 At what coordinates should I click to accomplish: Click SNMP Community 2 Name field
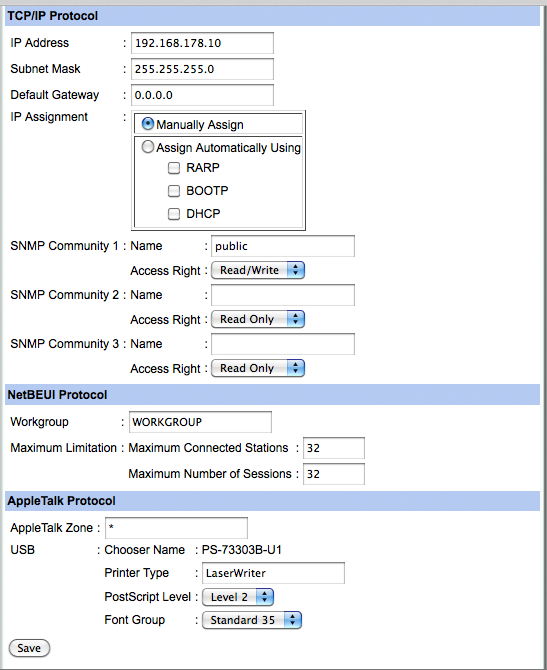point(283,295)
